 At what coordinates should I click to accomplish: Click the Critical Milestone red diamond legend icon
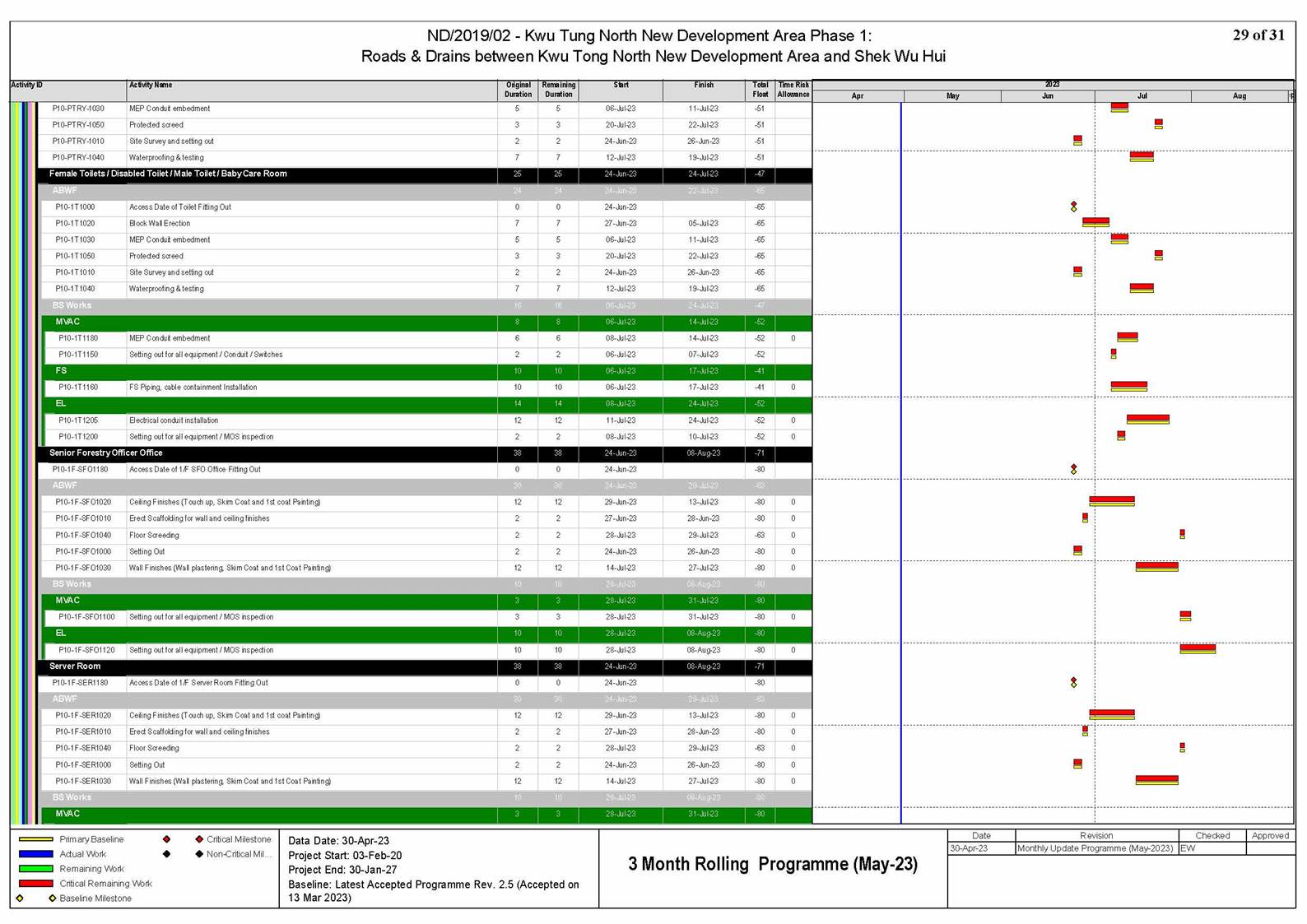tap(199, 839)
